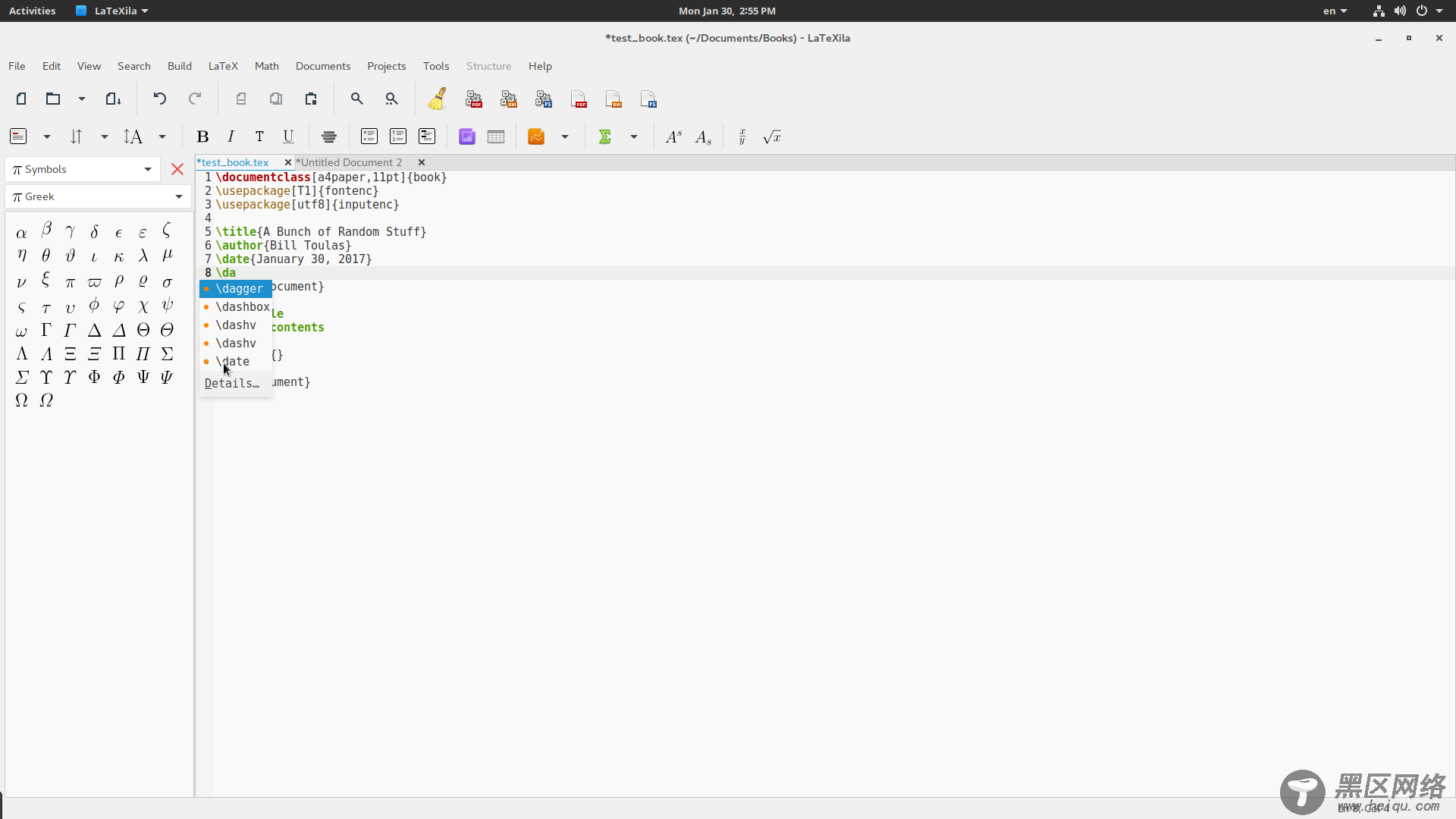Open the Find search tool
Image resolution: width=1456 pixels, height=819 pixels.
[x=356, y=99]
